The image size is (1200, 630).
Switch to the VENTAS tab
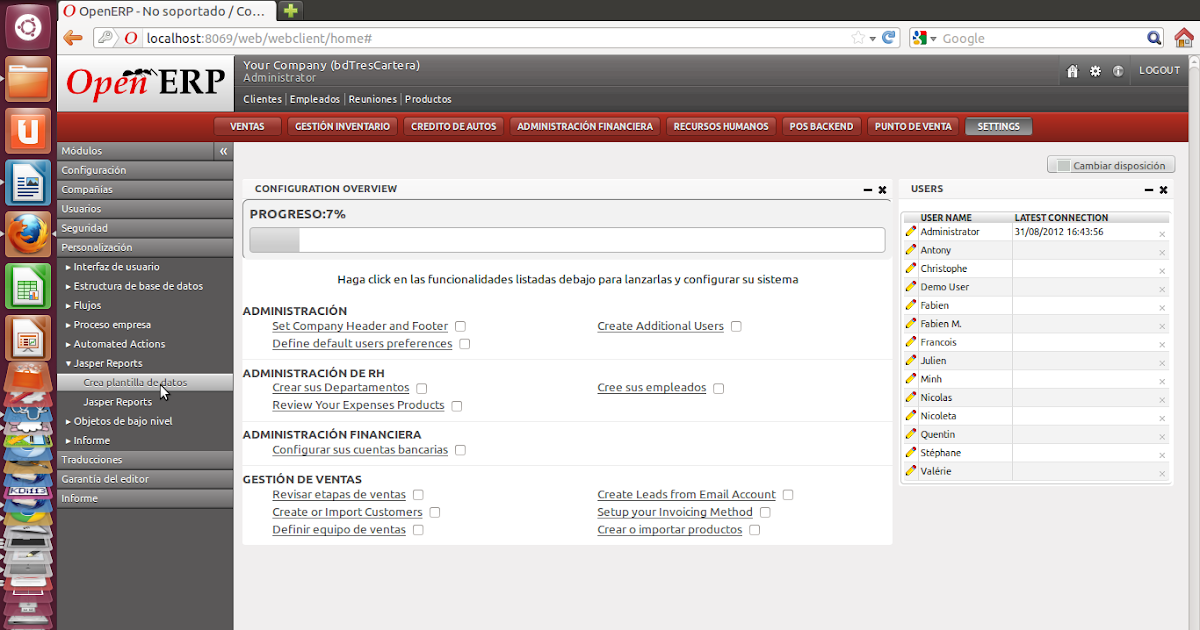(x=247, y=126)
